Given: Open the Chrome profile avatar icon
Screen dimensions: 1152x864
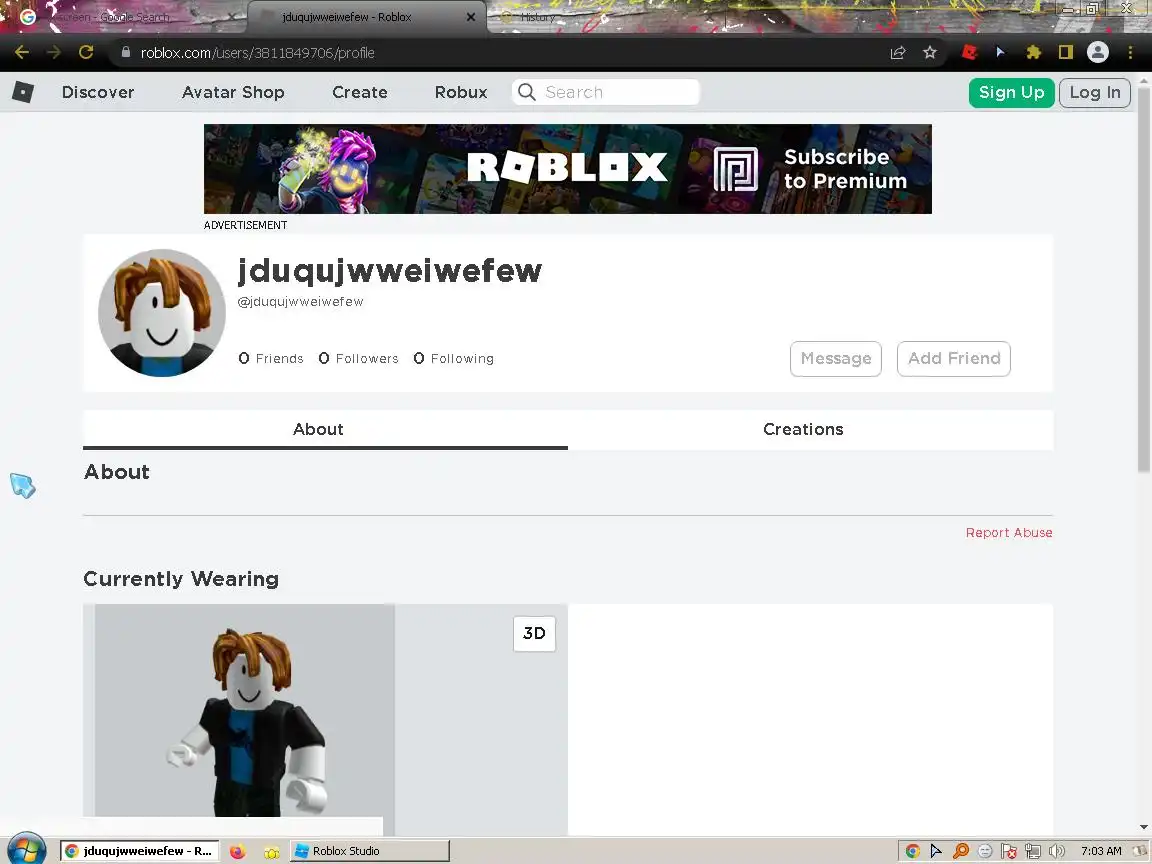Looking at the screenshot, I should click(1098, 52).
